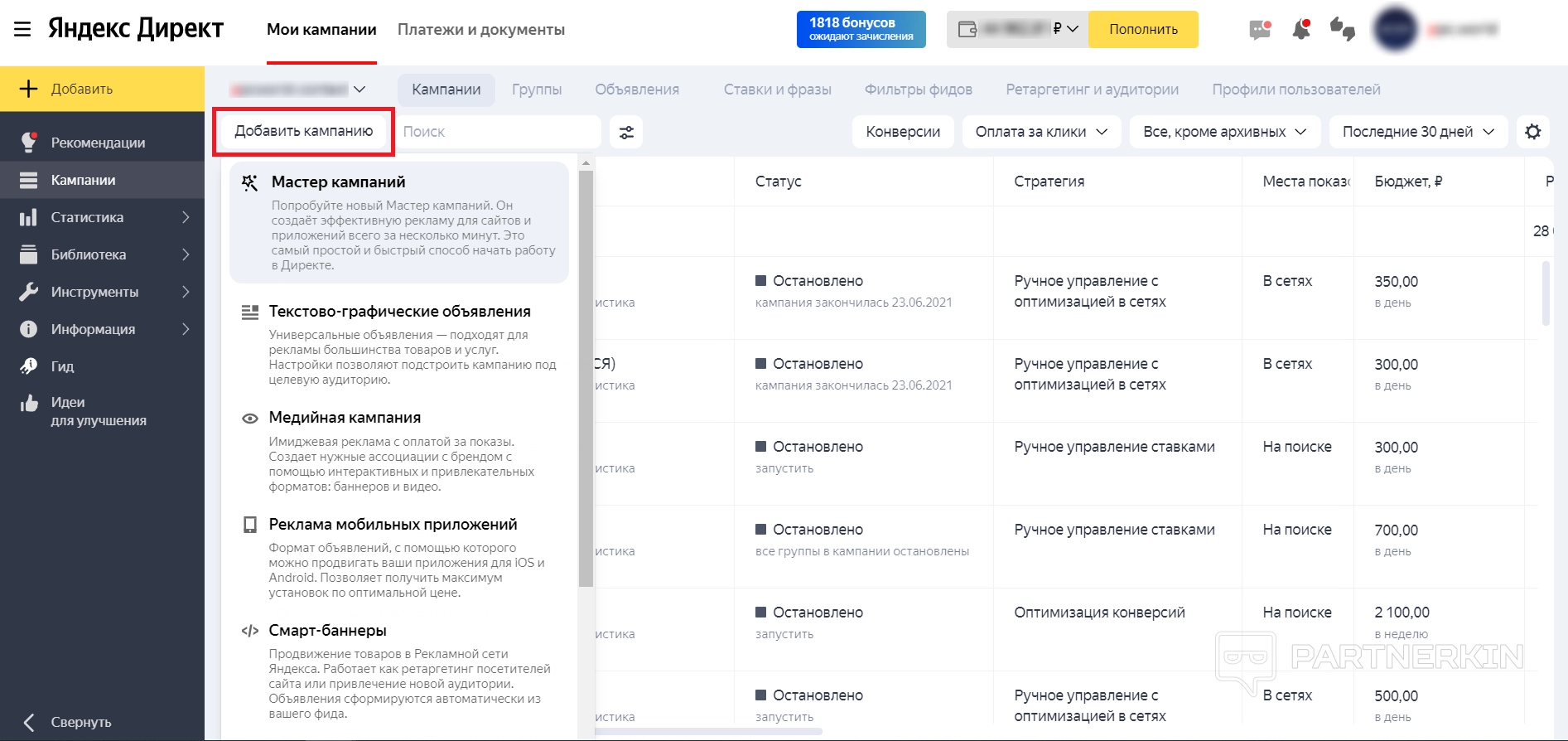The height and width of the screenshot is (741, 1568).
Task: Click the Добавить кампанию button
Action: pyautogui.click(x=304, y=131)
